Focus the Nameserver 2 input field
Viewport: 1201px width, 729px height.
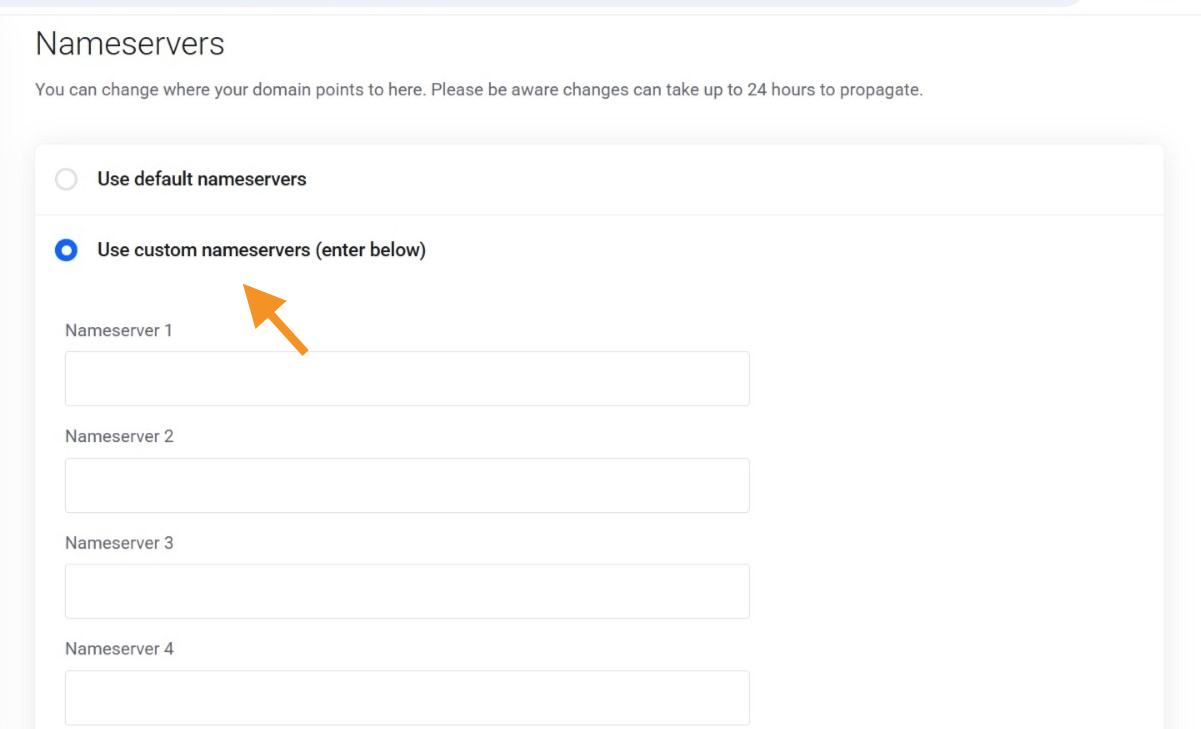[x=407, y=485]
